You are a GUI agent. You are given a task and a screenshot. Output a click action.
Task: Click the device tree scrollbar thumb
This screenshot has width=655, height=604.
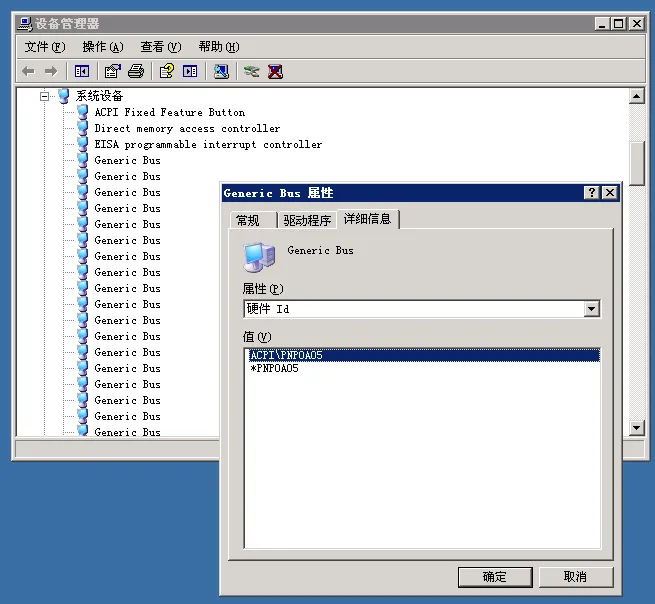pyautogui.click(x=636, y=163)
